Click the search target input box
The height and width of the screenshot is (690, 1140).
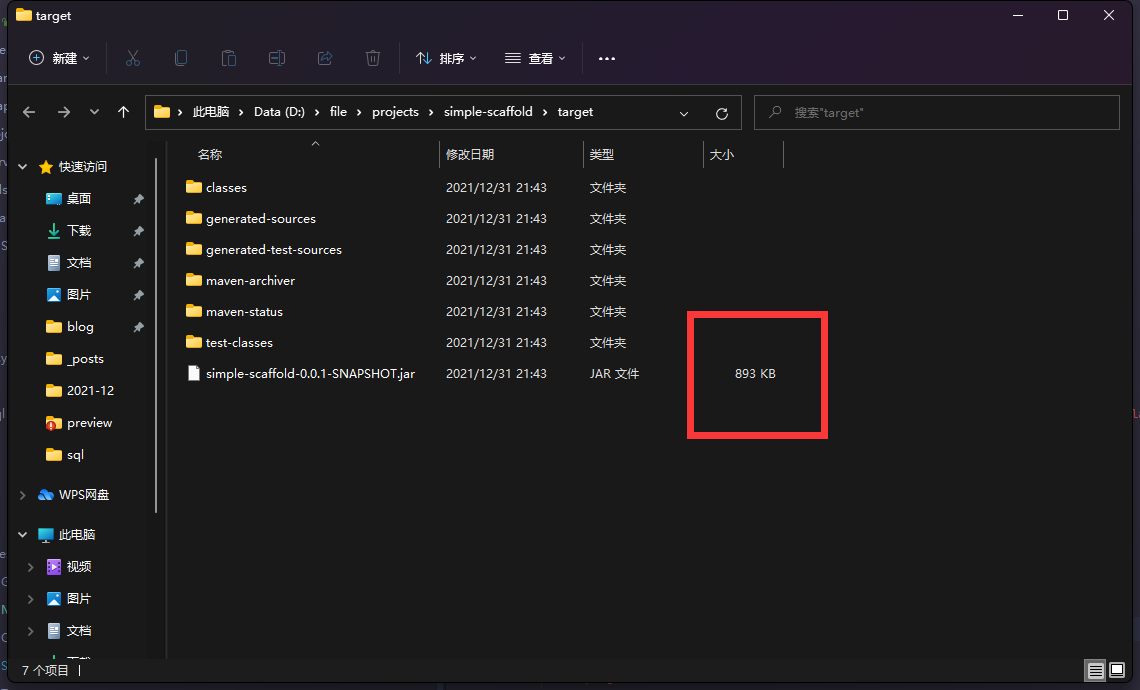point(945,113)
